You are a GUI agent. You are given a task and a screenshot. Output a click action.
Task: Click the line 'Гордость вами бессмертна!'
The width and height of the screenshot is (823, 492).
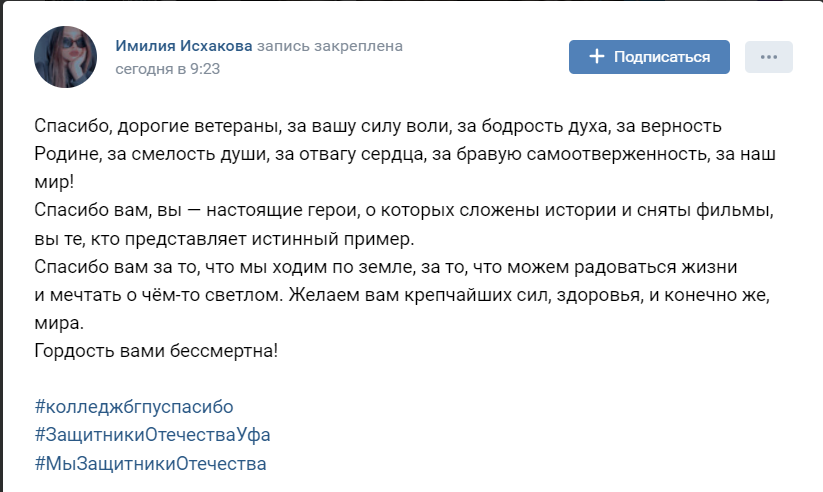pos(155,351)
